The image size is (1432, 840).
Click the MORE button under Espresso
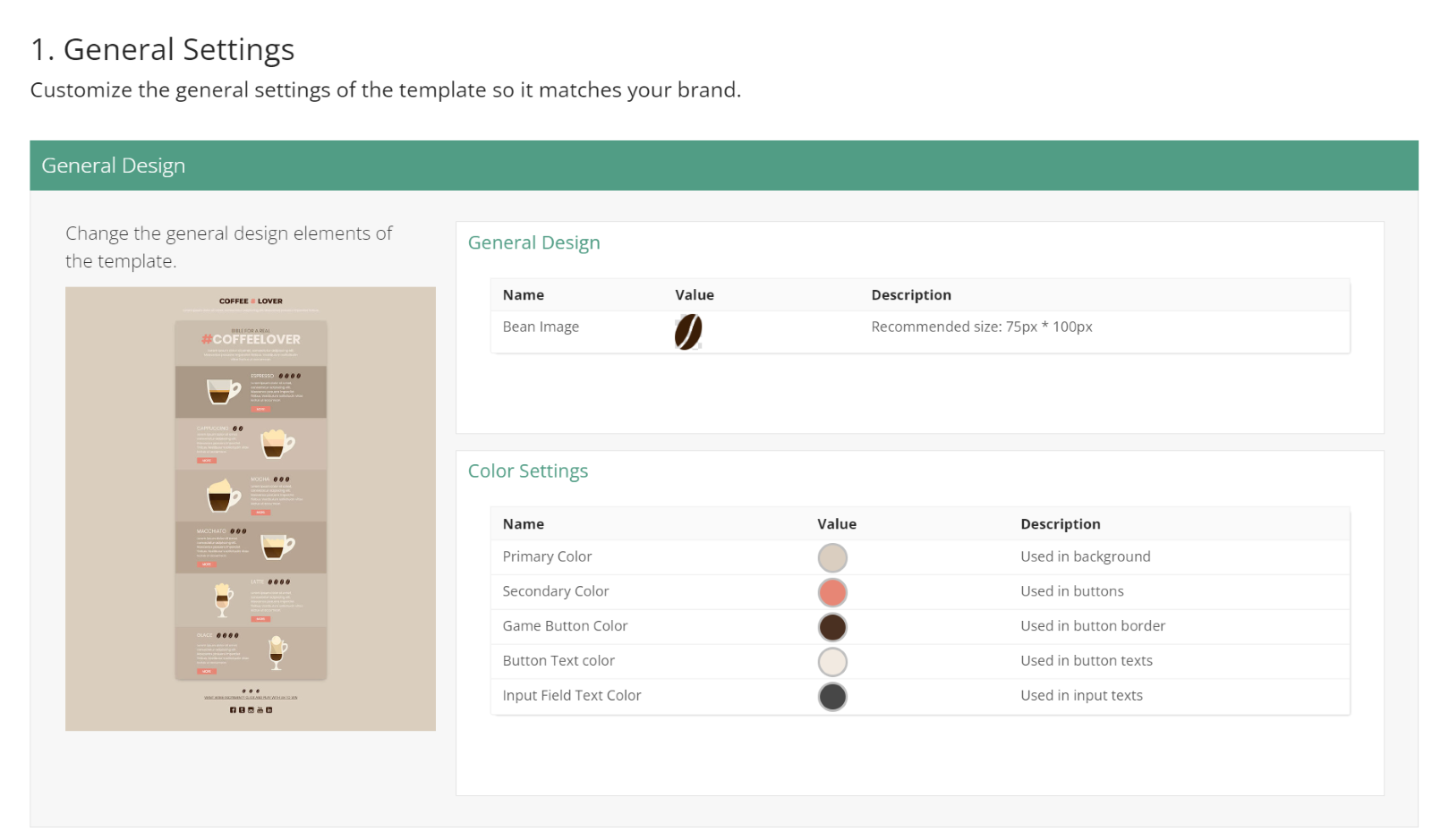(260, 410)
